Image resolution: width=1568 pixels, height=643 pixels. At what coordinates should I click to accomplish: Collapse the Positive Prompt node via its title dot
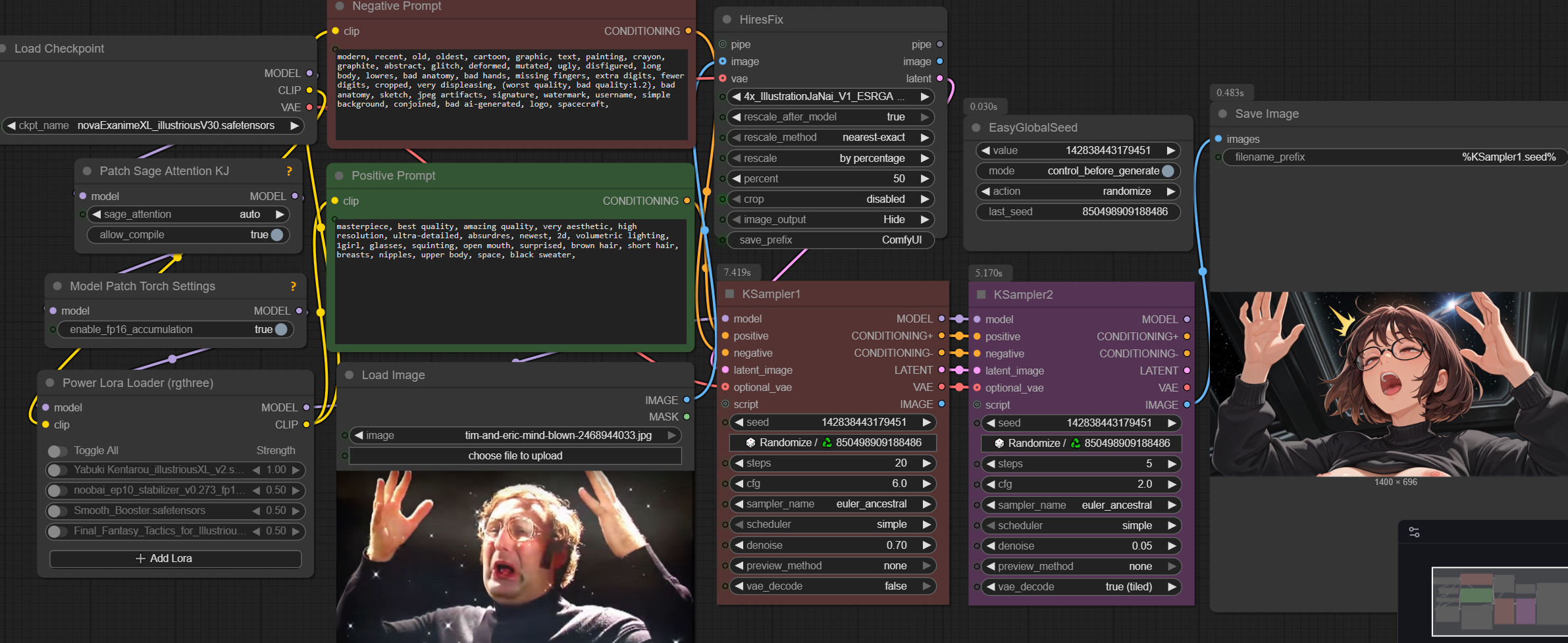pos(340,176)
